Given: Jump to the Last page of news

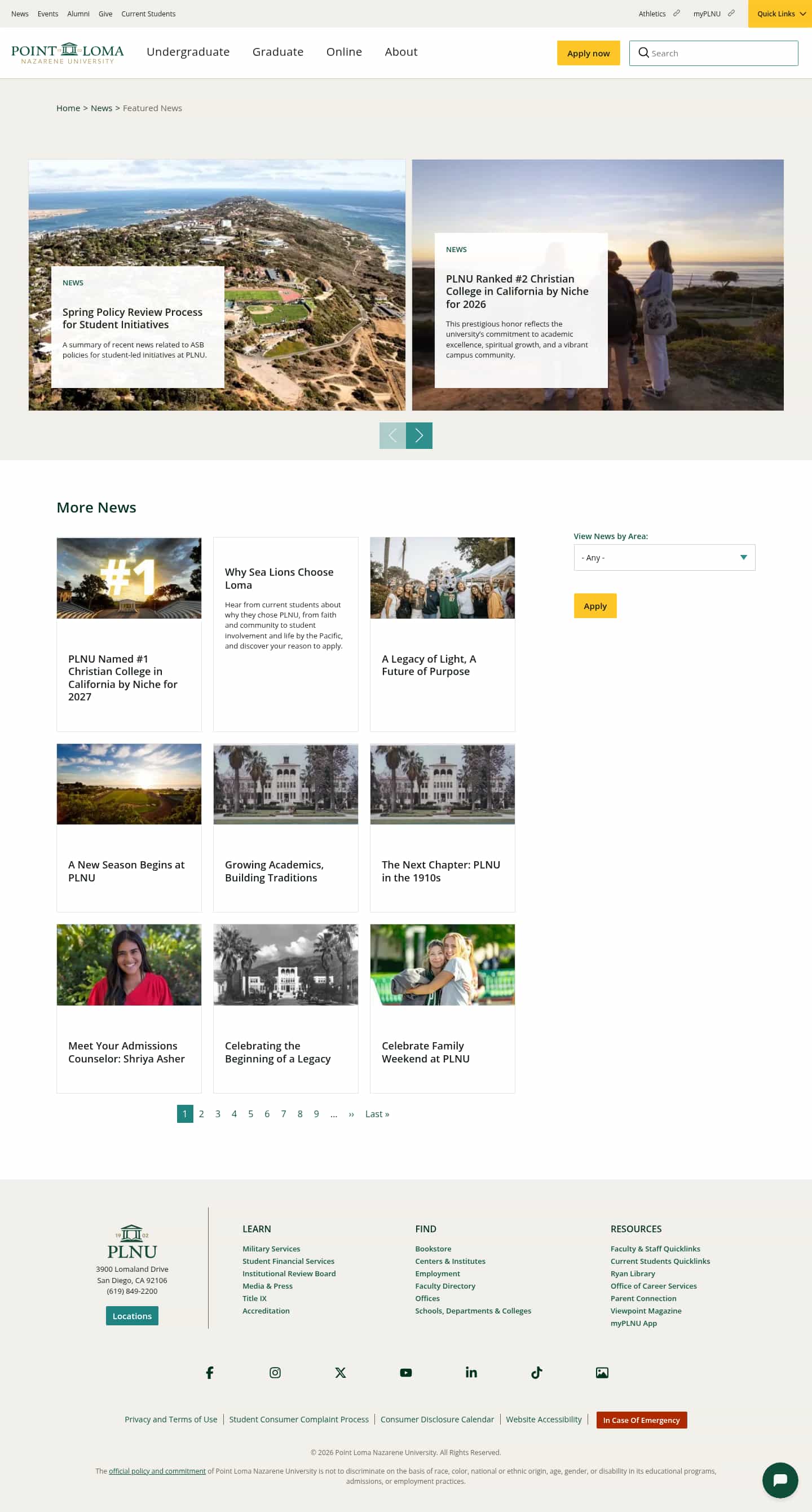Looking at the screenshot, I should tap(377, 1113).
